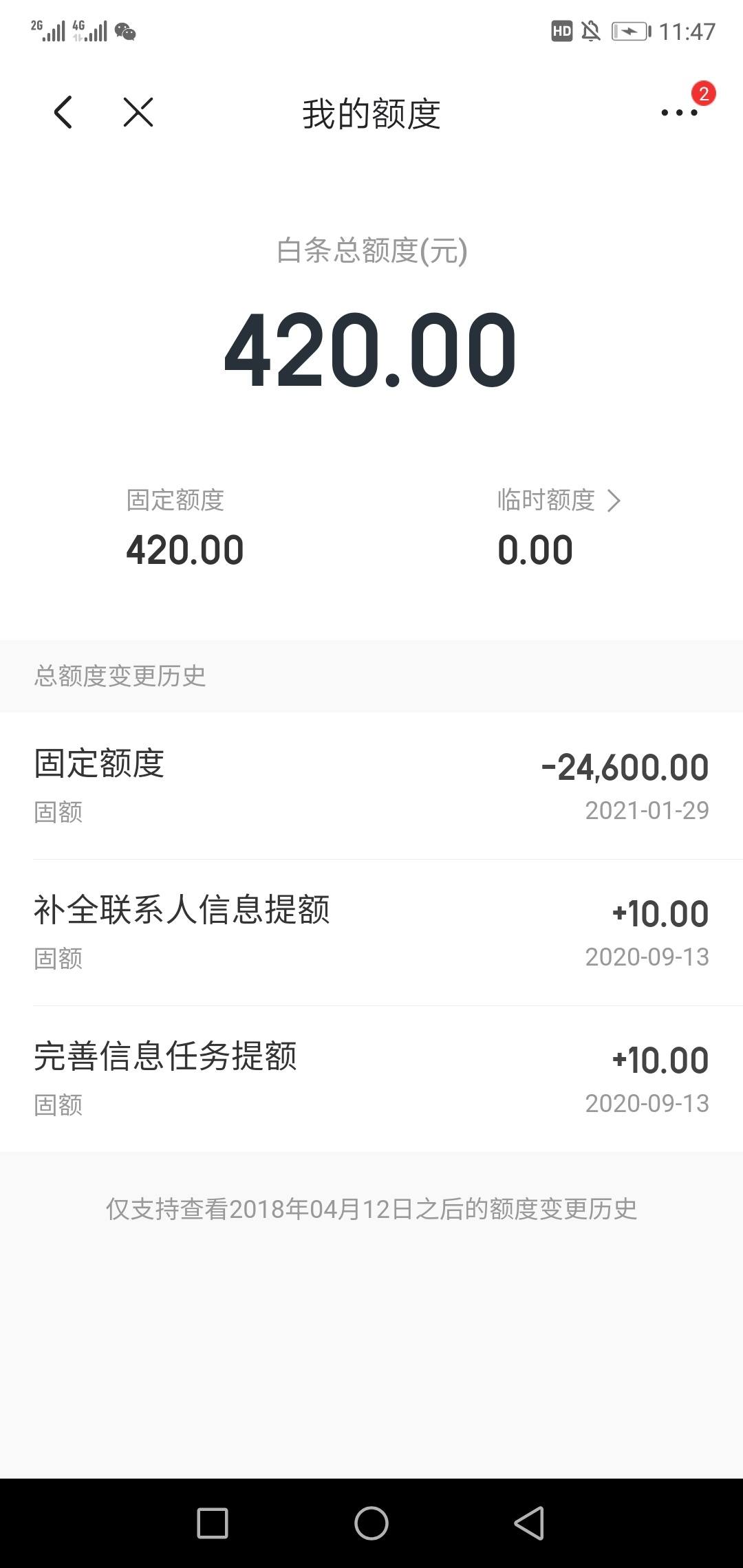Image resolution: width=743 pixels, height=1568 pixels.
Task: Tap Android back triangle button
Action: (x=529, y=1523)
